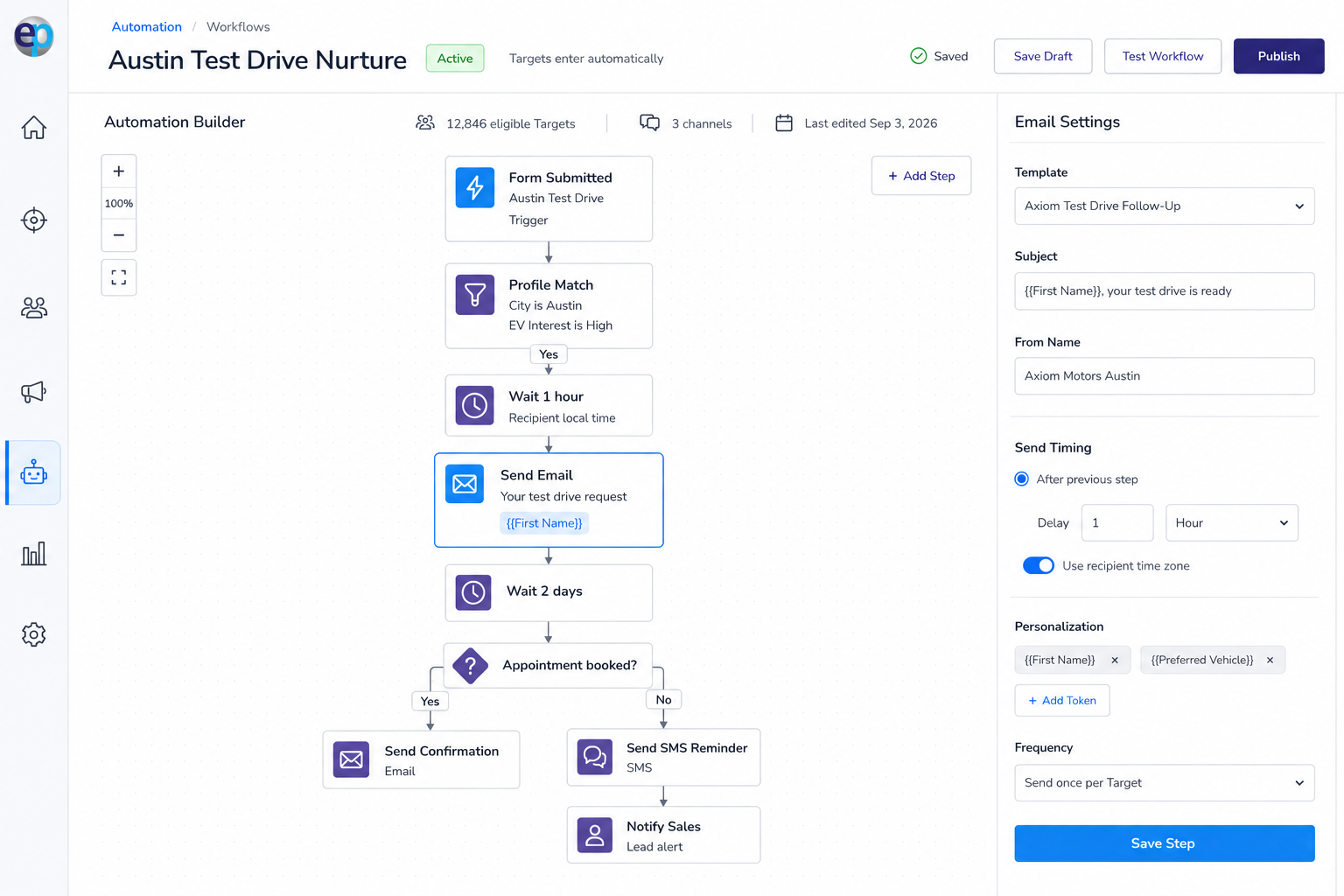Open the Analytics bar chart icon
The image size is (1344, 896).
pyautogui.click(x=33, y=553)
